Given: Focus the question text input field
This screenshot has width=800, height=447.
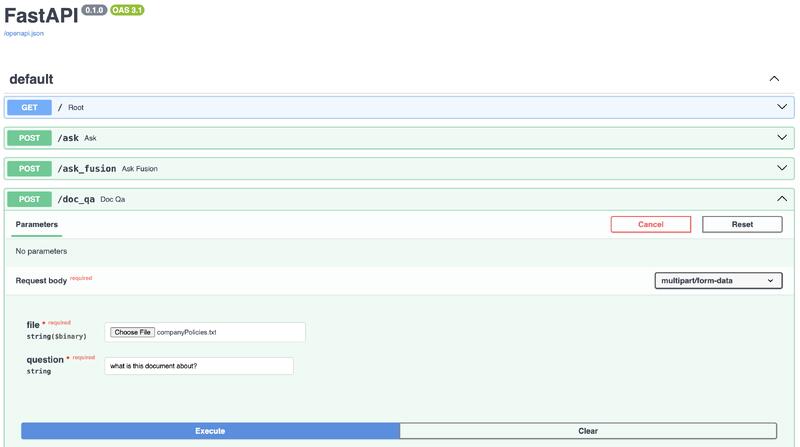Looking at the screenshot, I should coord(199,366).
